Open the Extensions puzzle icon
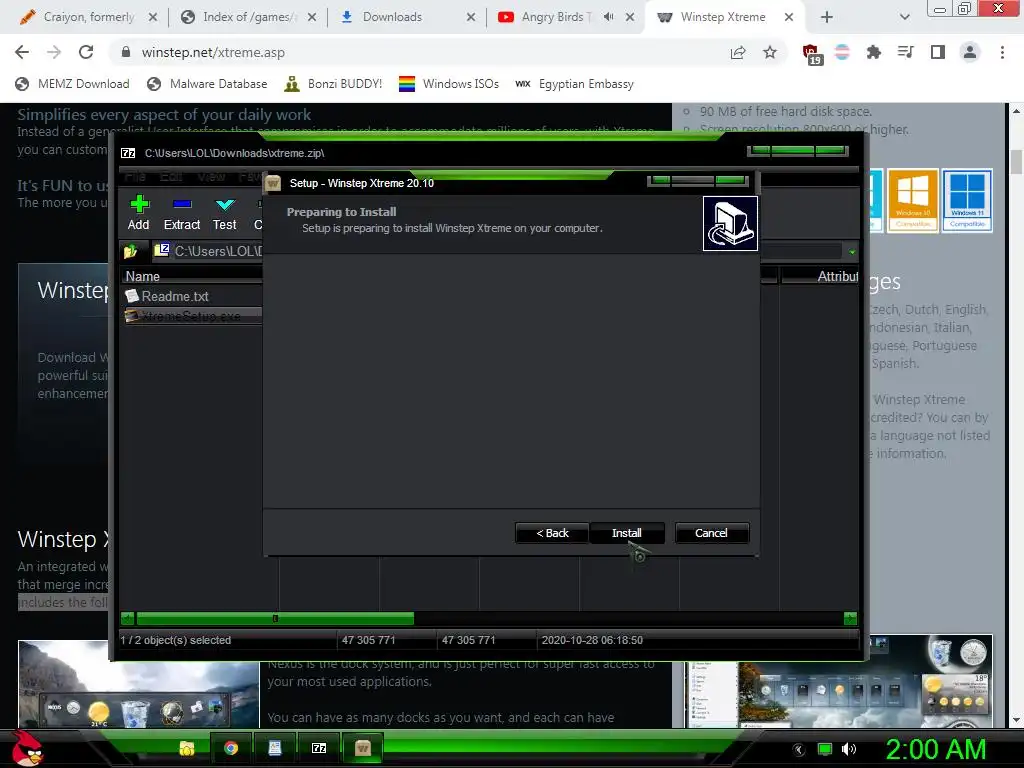 tap(874, 52)
